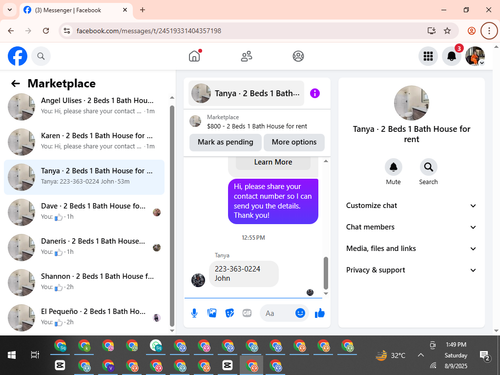
Task: Reload the page
Action: click(46, 31)
